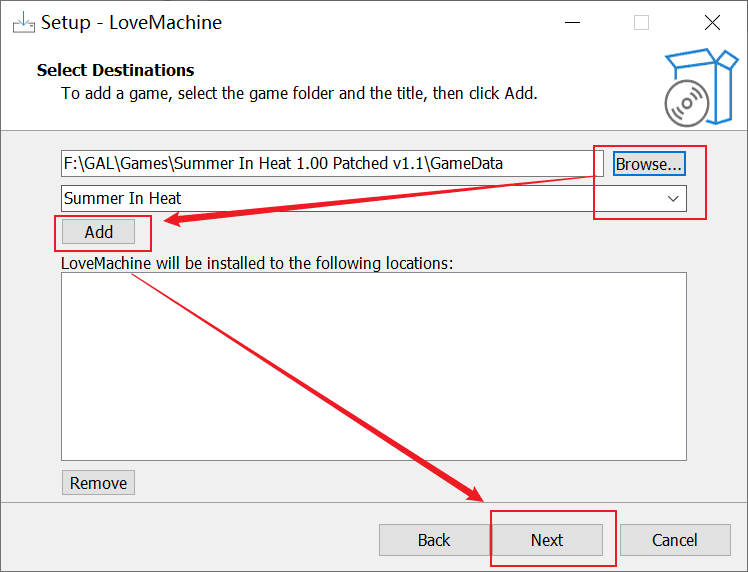The height and width of the screenshot is (572, 748).
Task: Click 'LoveMachine will be installed to' label
Action: click(x=257, y=263)
